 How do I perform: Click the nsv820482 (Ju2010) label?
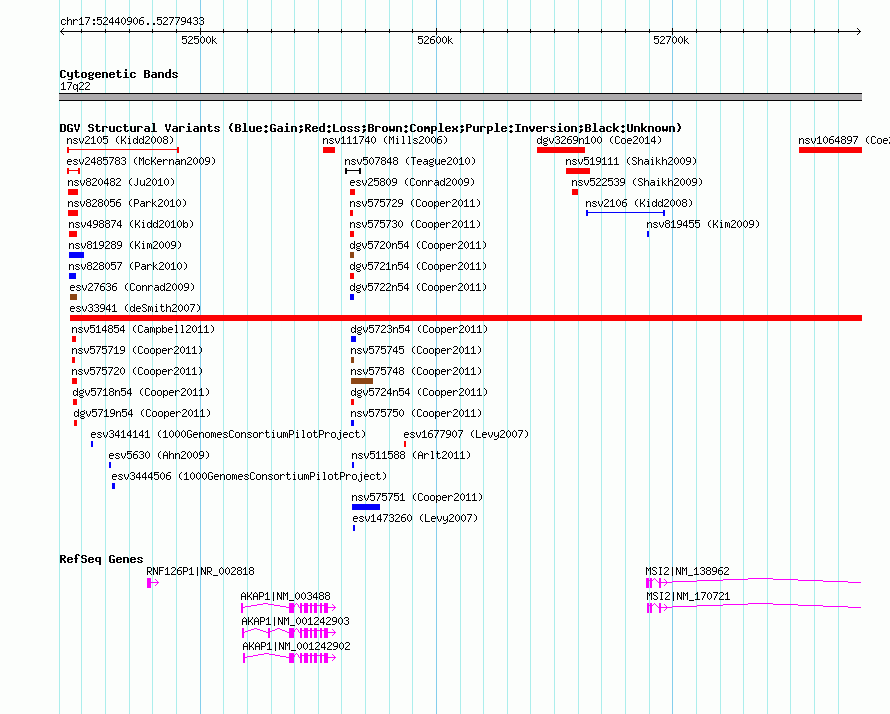121,182
